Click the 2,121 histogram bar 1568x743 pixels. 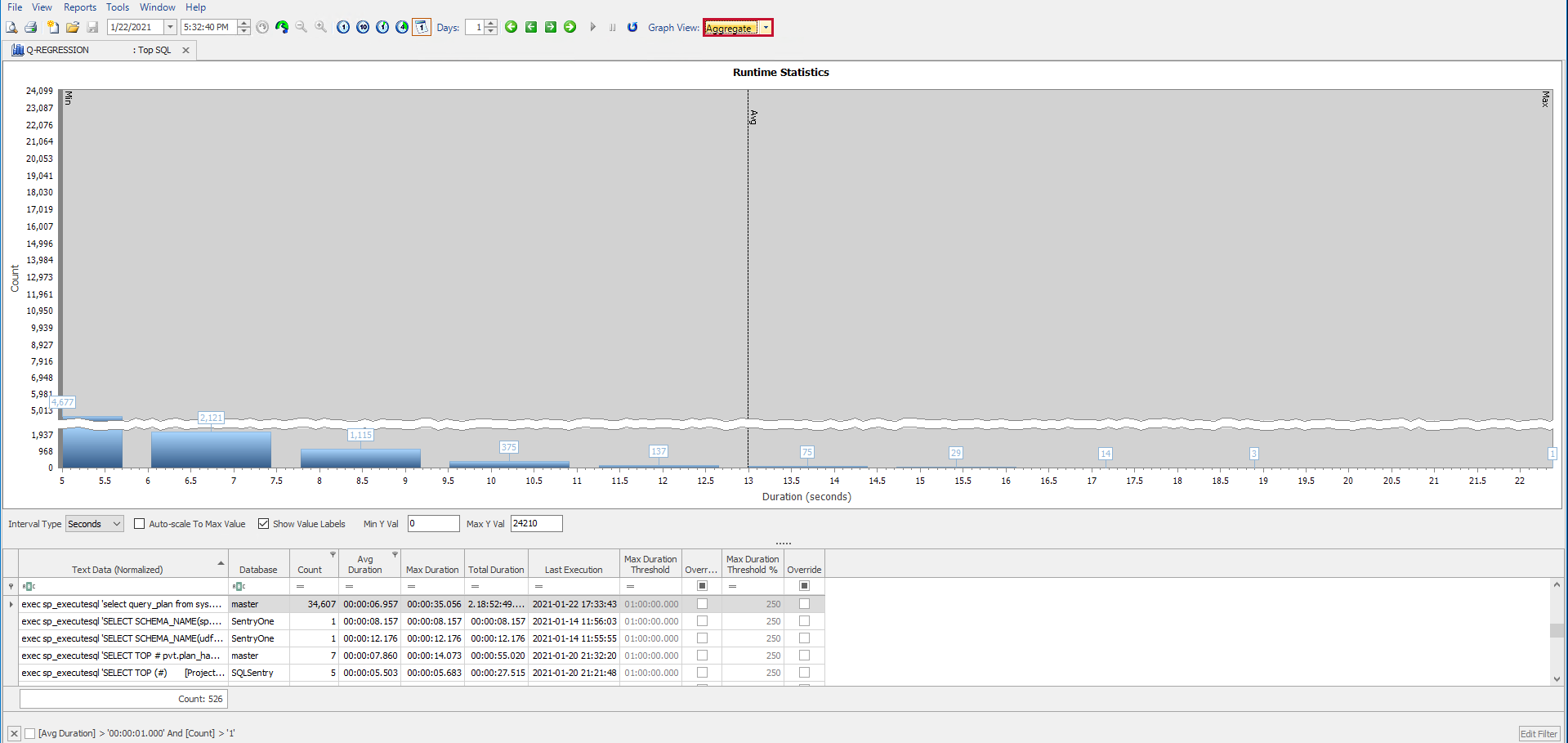coord(211,449)
